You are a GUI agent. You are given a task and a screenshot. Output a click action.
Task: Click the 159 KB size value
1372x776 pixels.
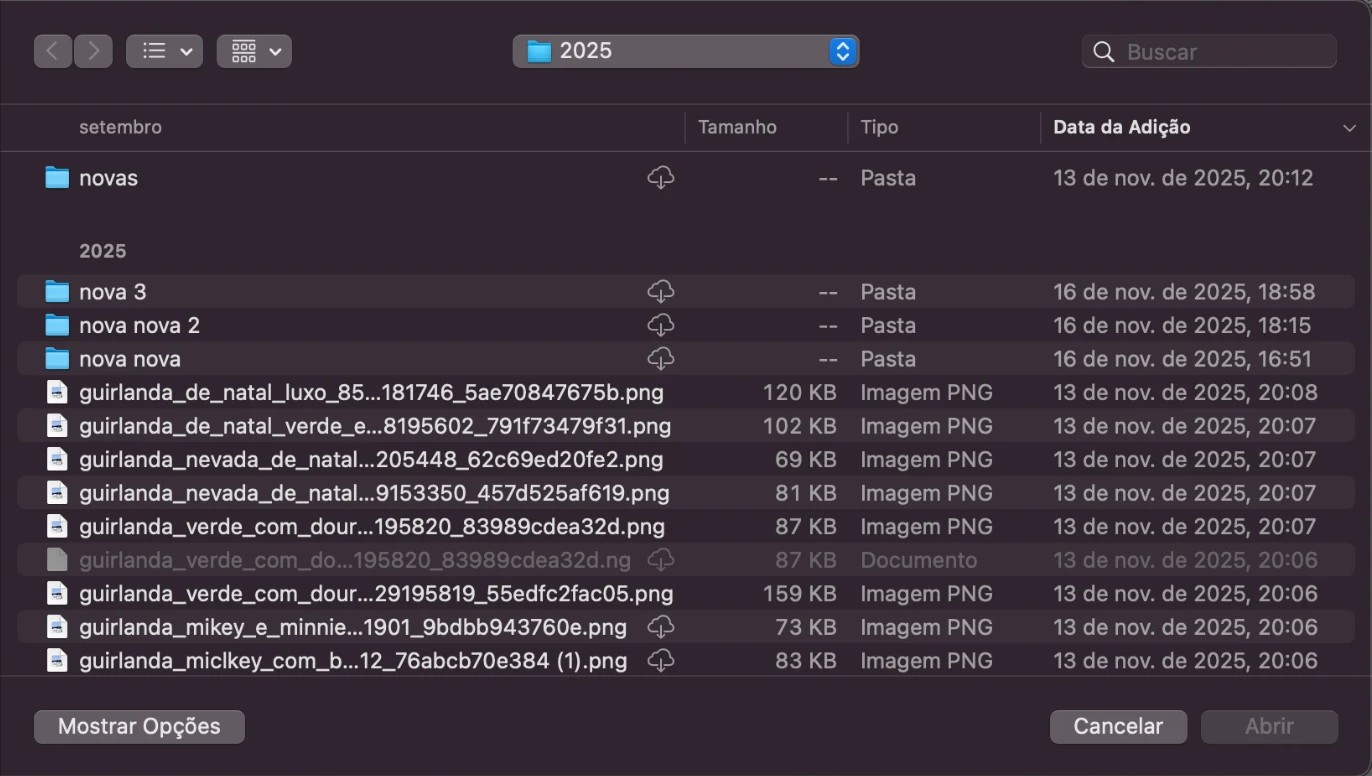(x=800, y=594)
